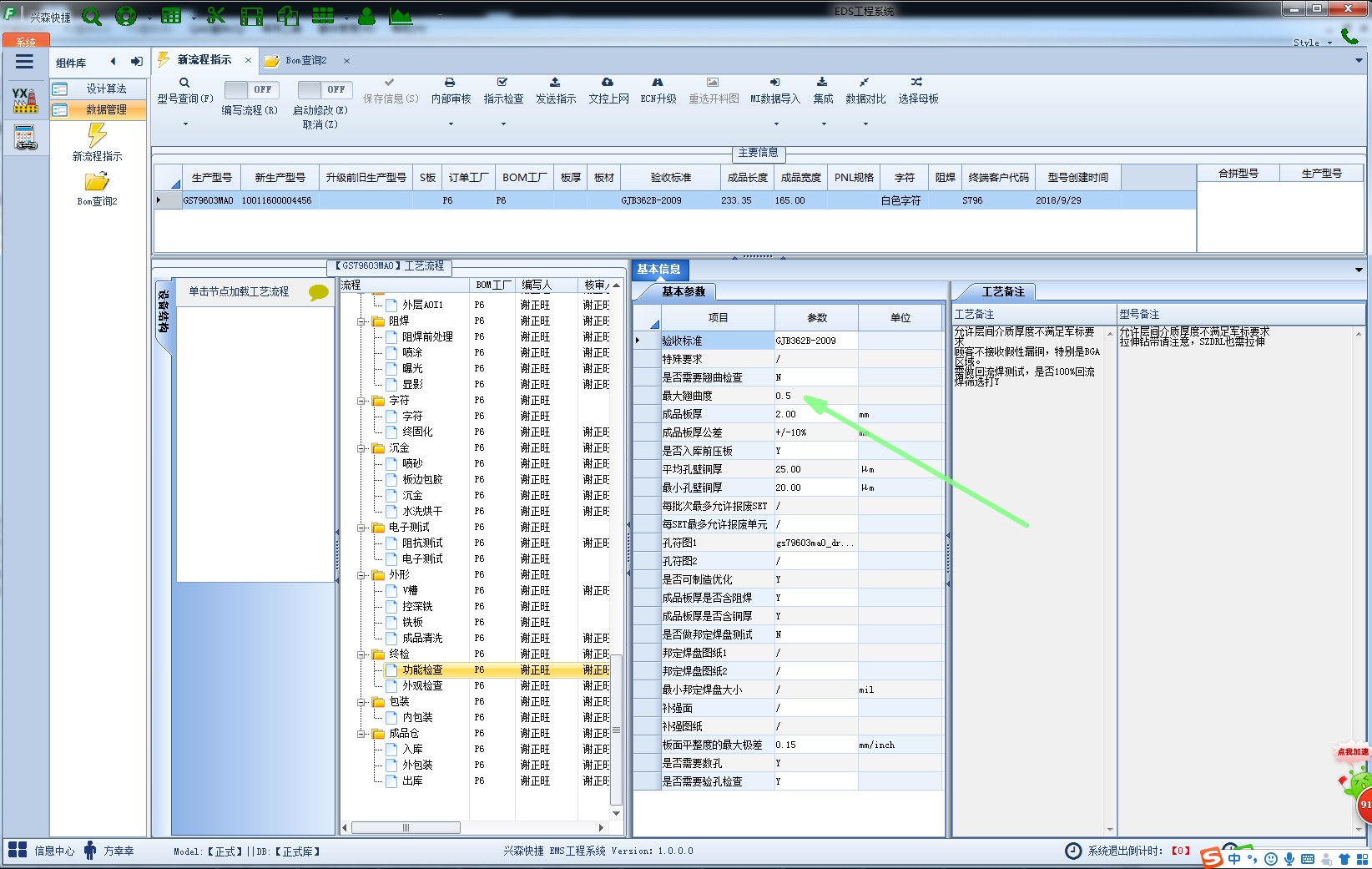The width and height of the screenshot is (1372, 869).
Task: Click the 最大翘曲度 value 0.5 cell
Action: [x=816, y=396]
